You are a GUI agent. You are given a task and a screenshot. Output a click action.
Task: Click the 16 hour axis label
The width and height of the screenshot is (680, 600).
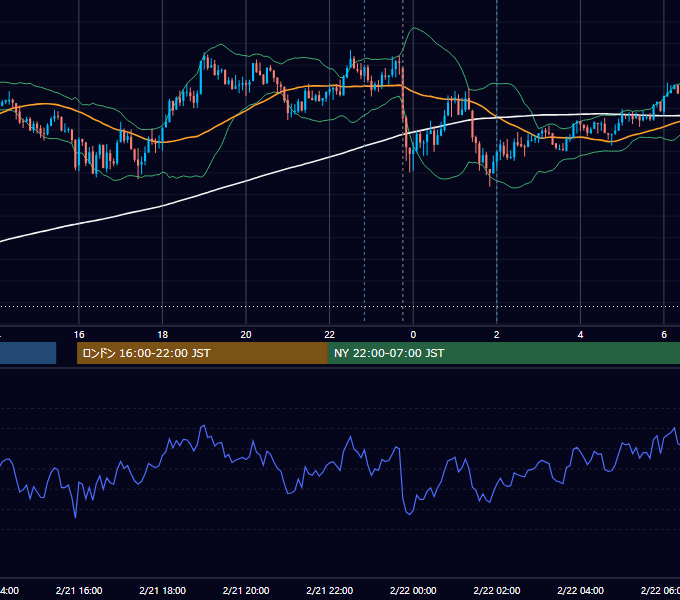pyautogui.click(x=79, y=335)
